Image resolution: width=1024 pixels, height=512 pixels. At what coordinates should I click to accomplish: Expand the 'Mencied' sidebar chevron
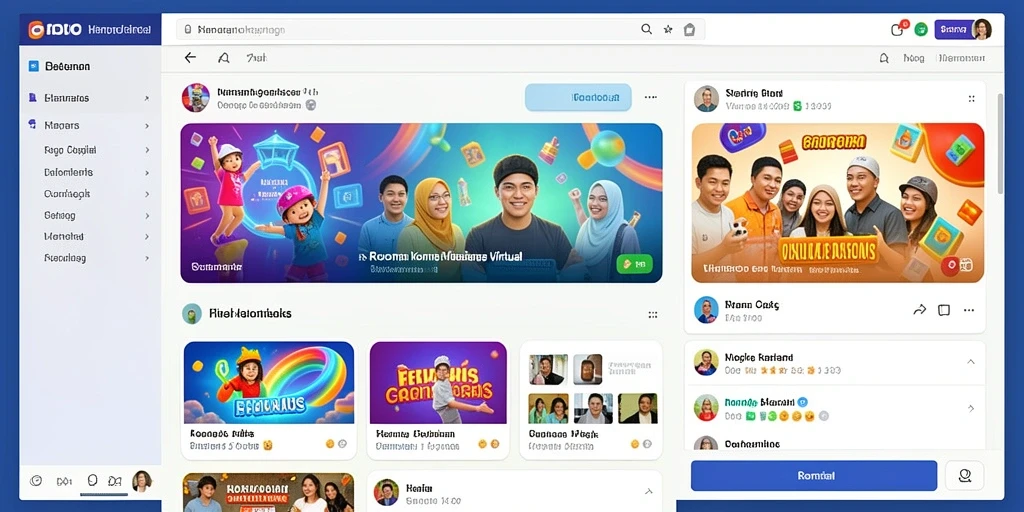[x=146, y=237]
